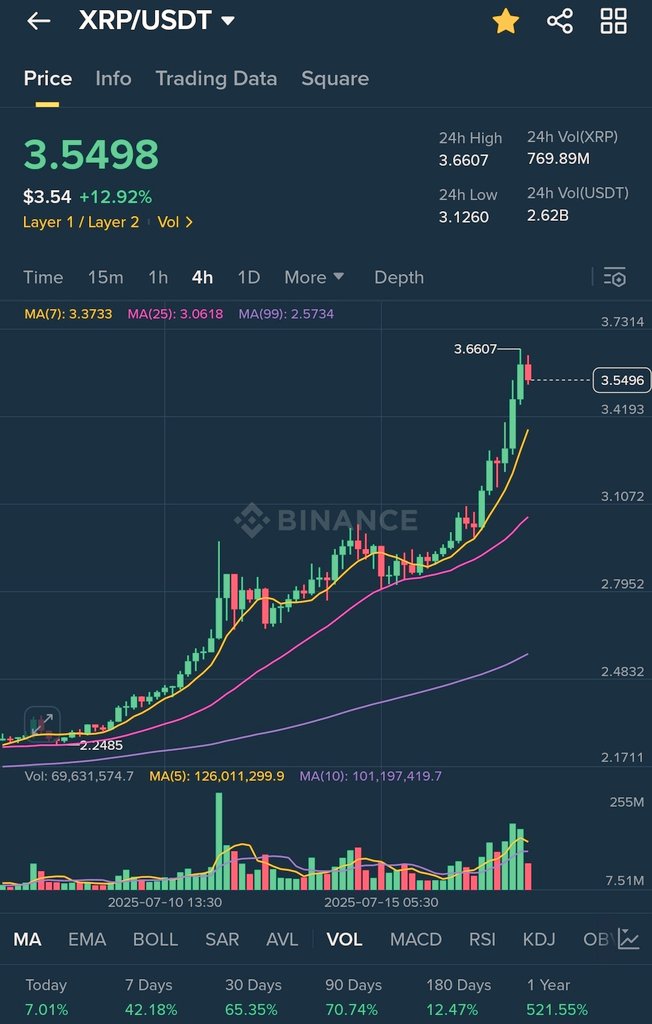Click the 2.2485 low marker on chart

[101, 745]
